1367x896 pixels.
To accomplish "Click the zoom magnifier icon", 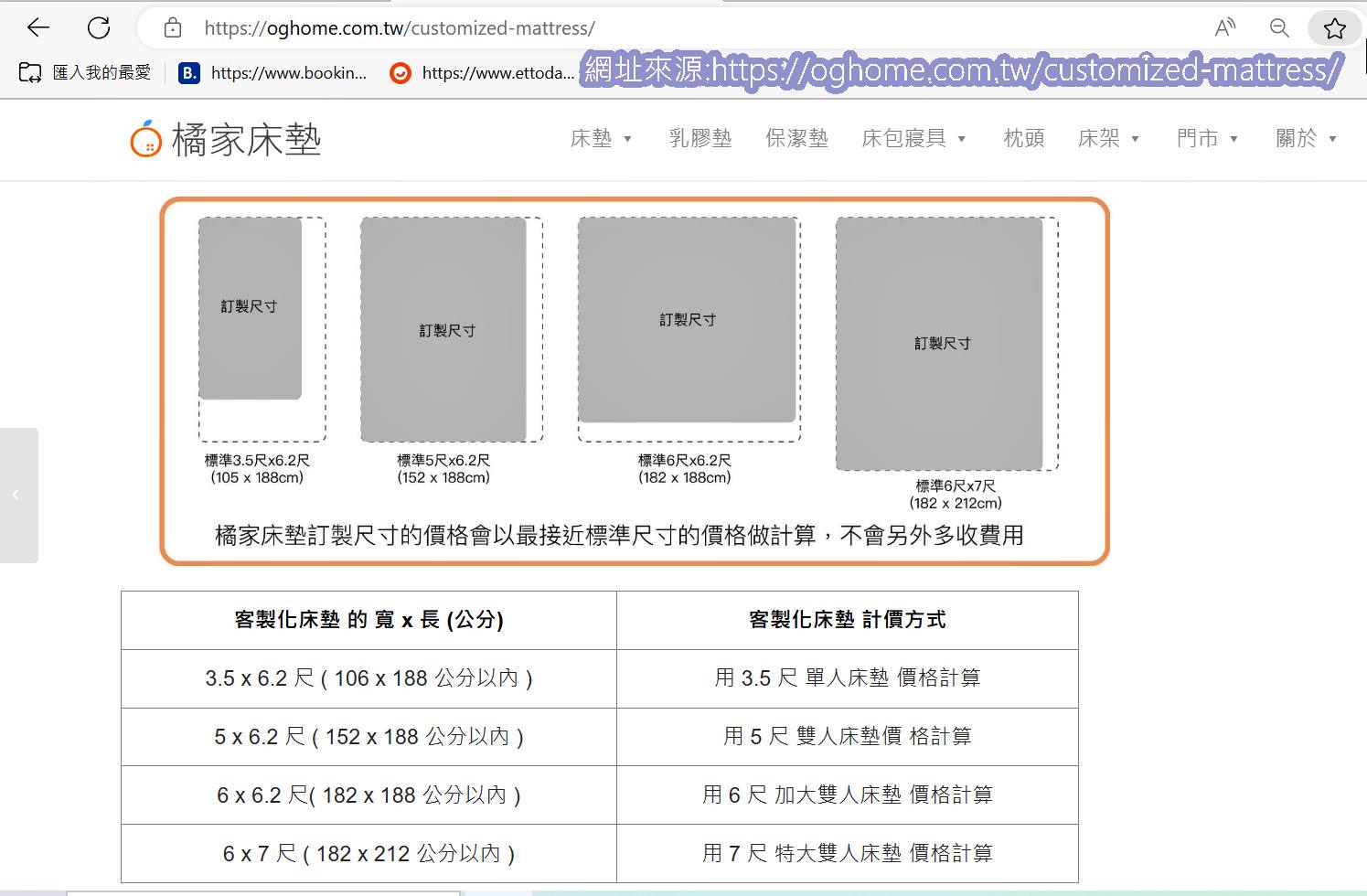I will 1279,28.
